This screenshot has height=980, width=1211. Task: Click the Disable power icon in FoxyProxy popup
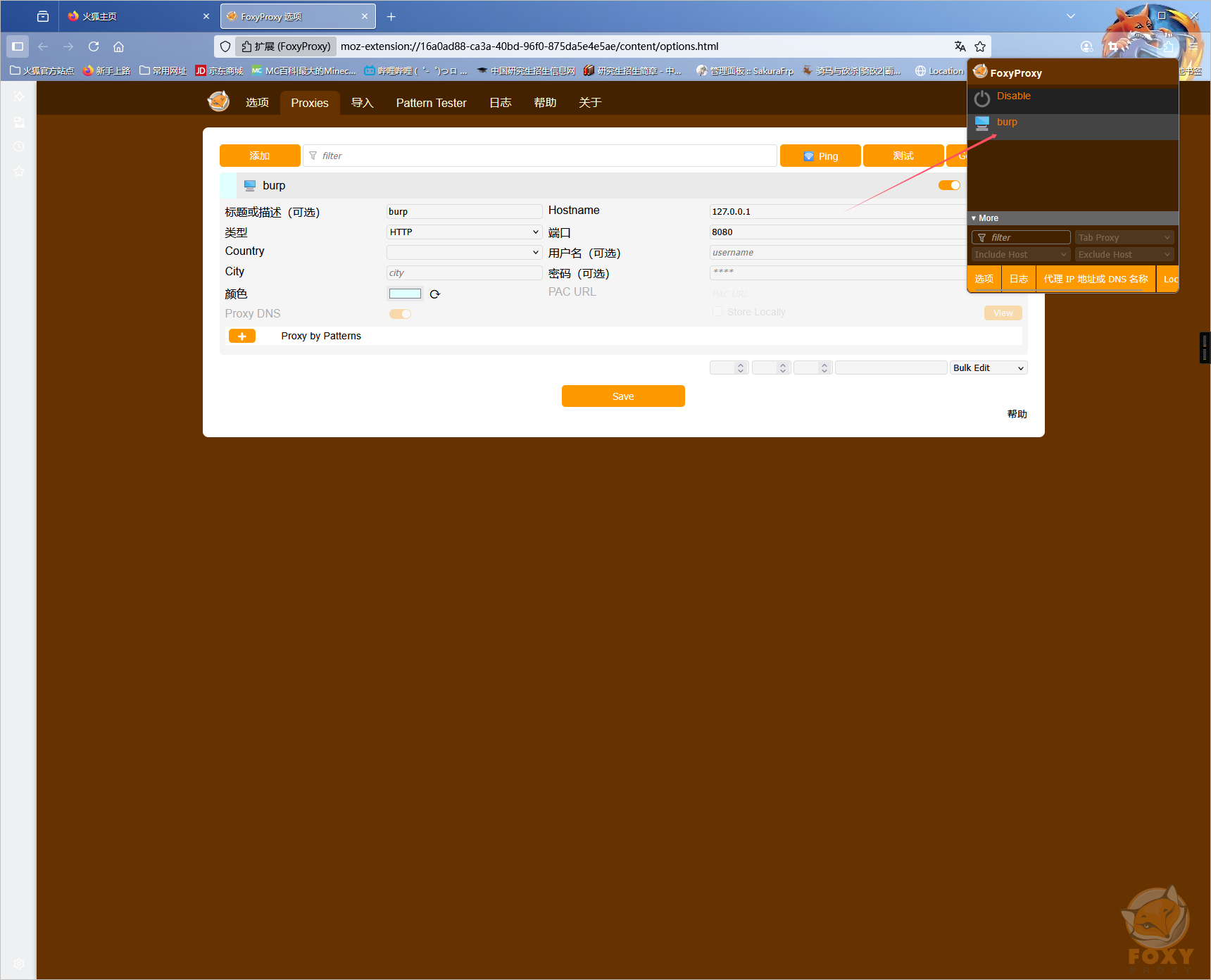982,99
